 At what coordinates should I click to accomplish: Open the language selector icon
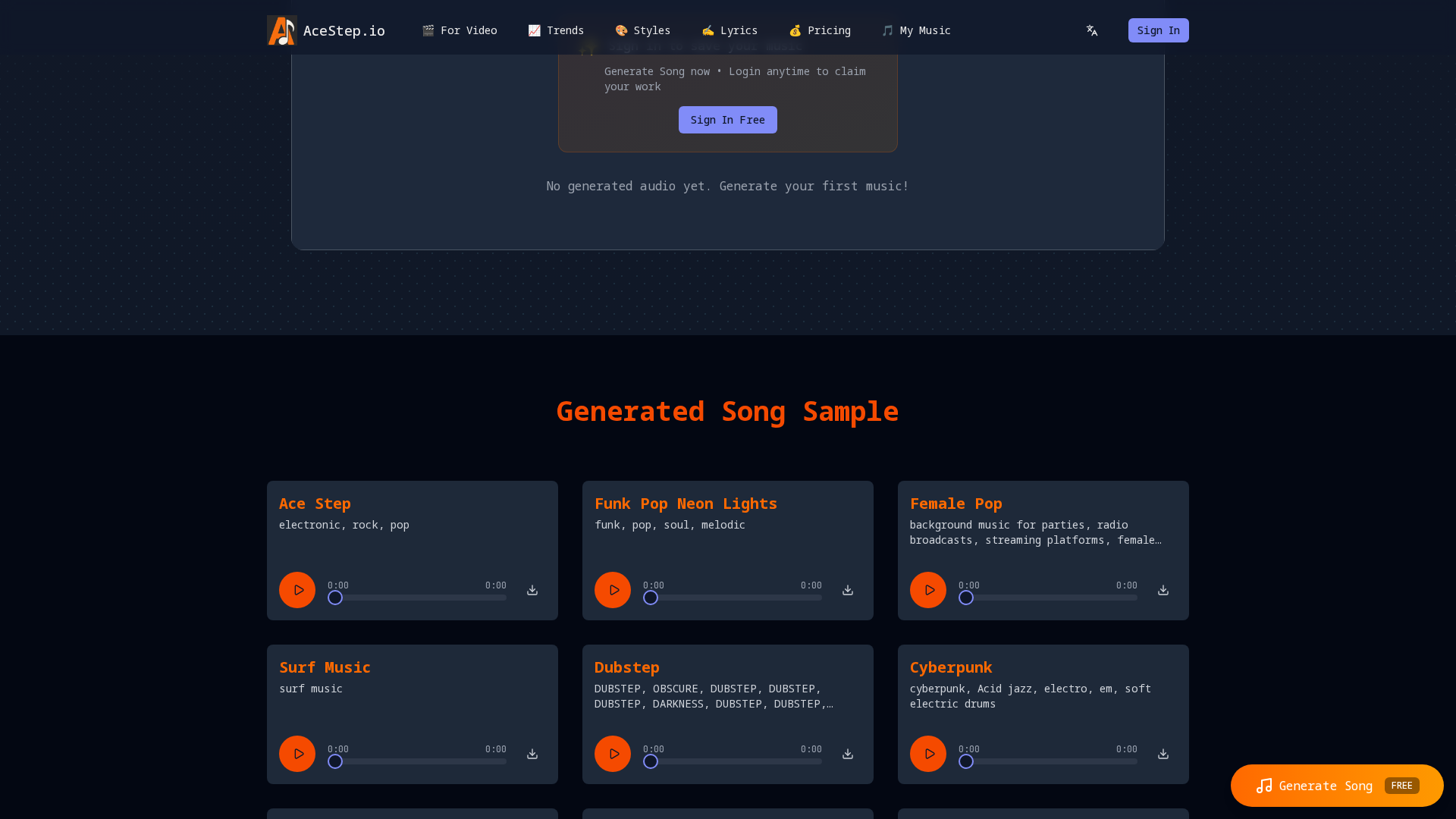[1091, 30]
